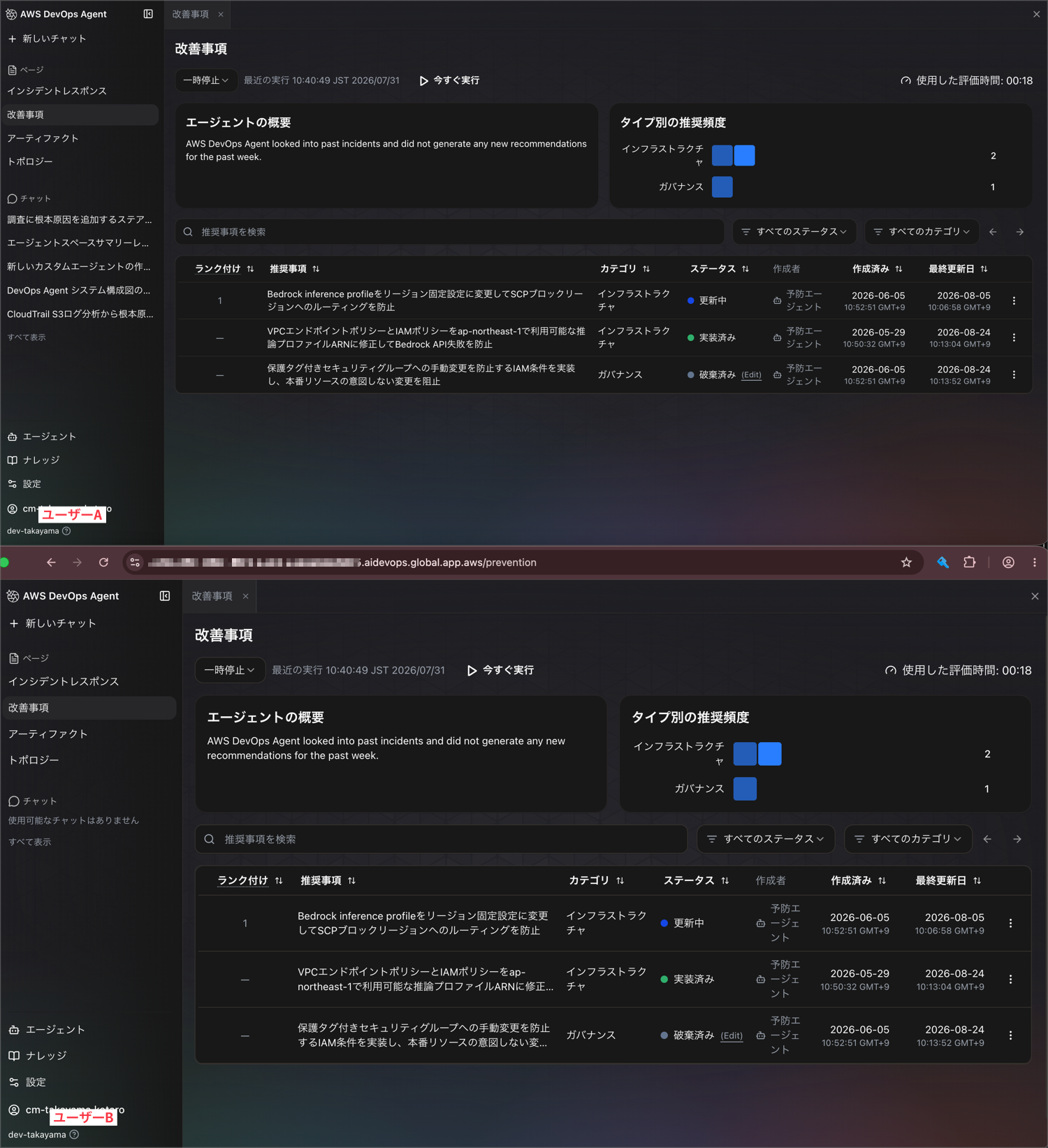Screen dimensions: 1048x1148
Task: Open 設定 in top window sidebar
Action: click(24, 484)
